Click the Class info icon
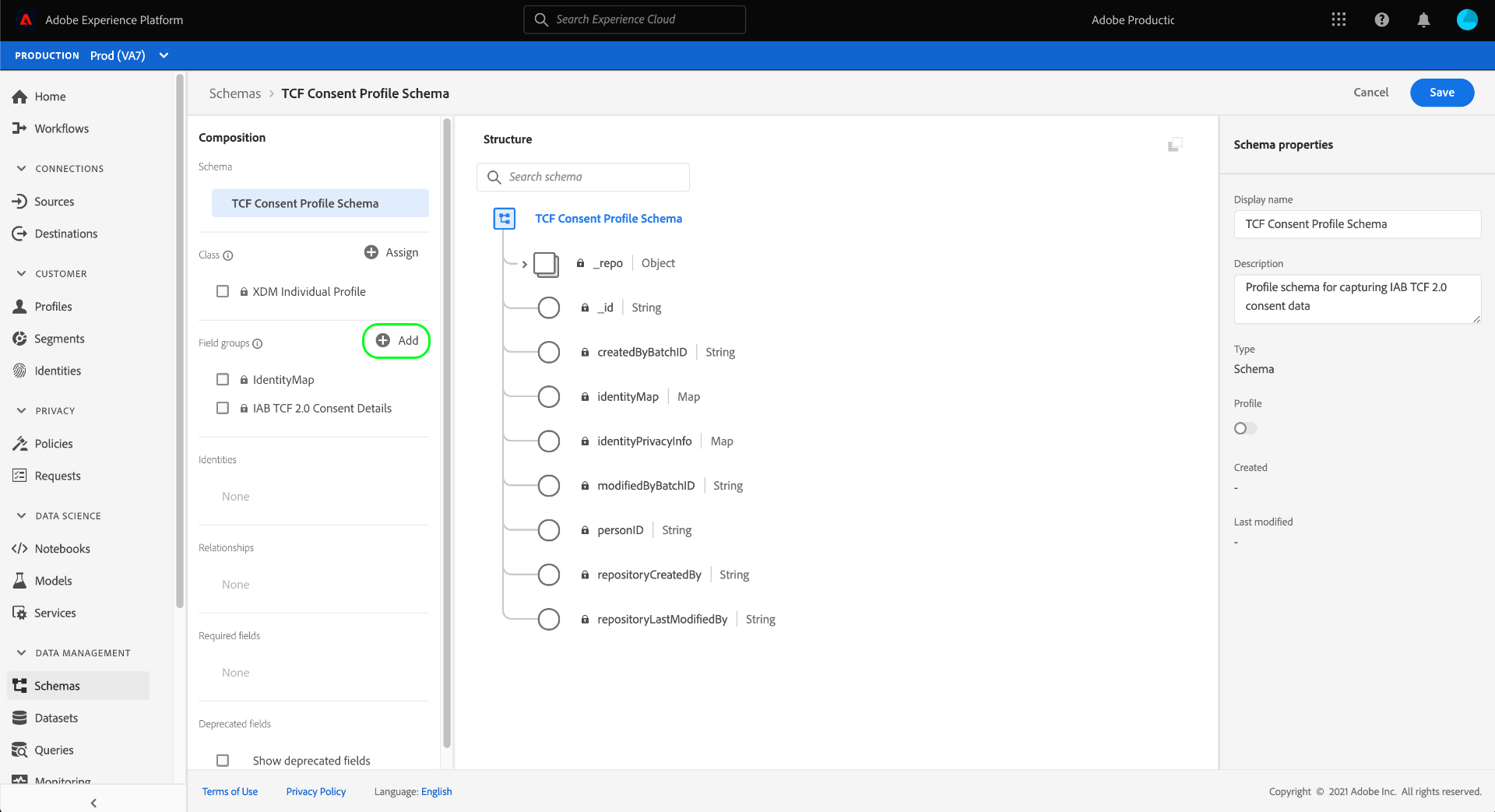Screen dimensions: 1495x812 pyautogui.click(x=228, y=255)
